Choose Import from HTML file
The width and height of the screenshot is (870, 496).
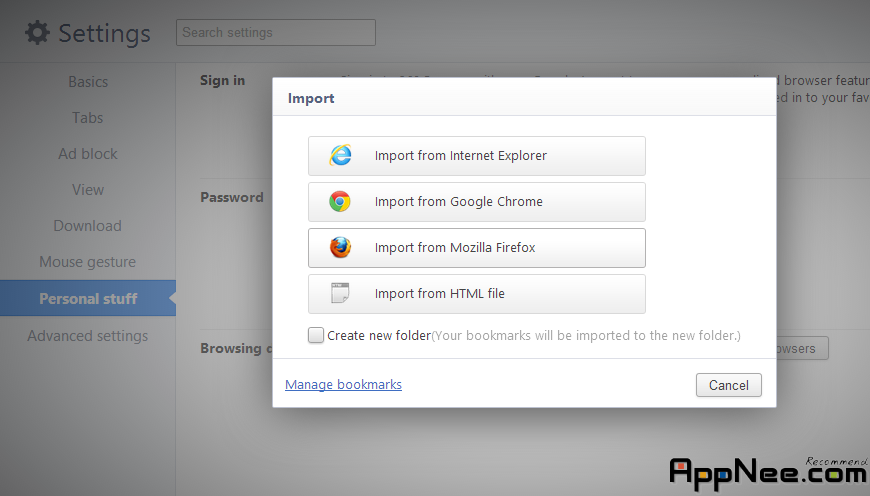coord(477,294)
